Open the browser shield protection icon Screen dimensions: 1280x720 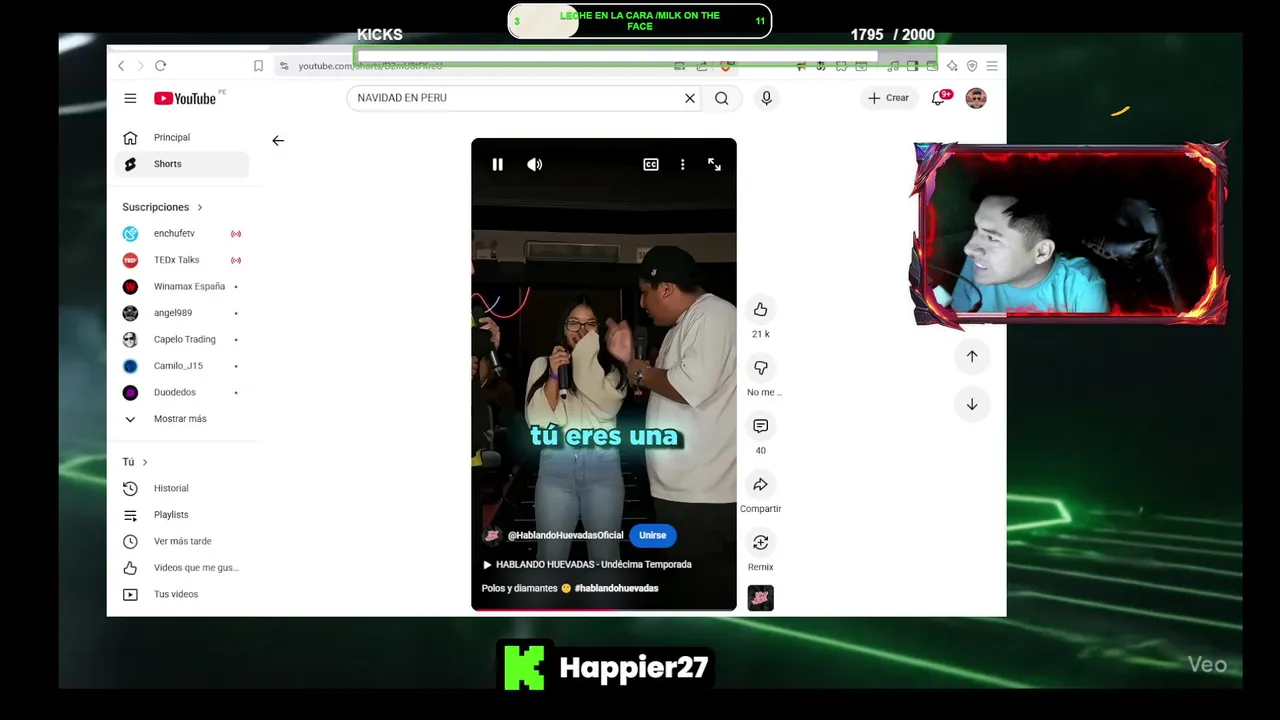pos(972,66)
